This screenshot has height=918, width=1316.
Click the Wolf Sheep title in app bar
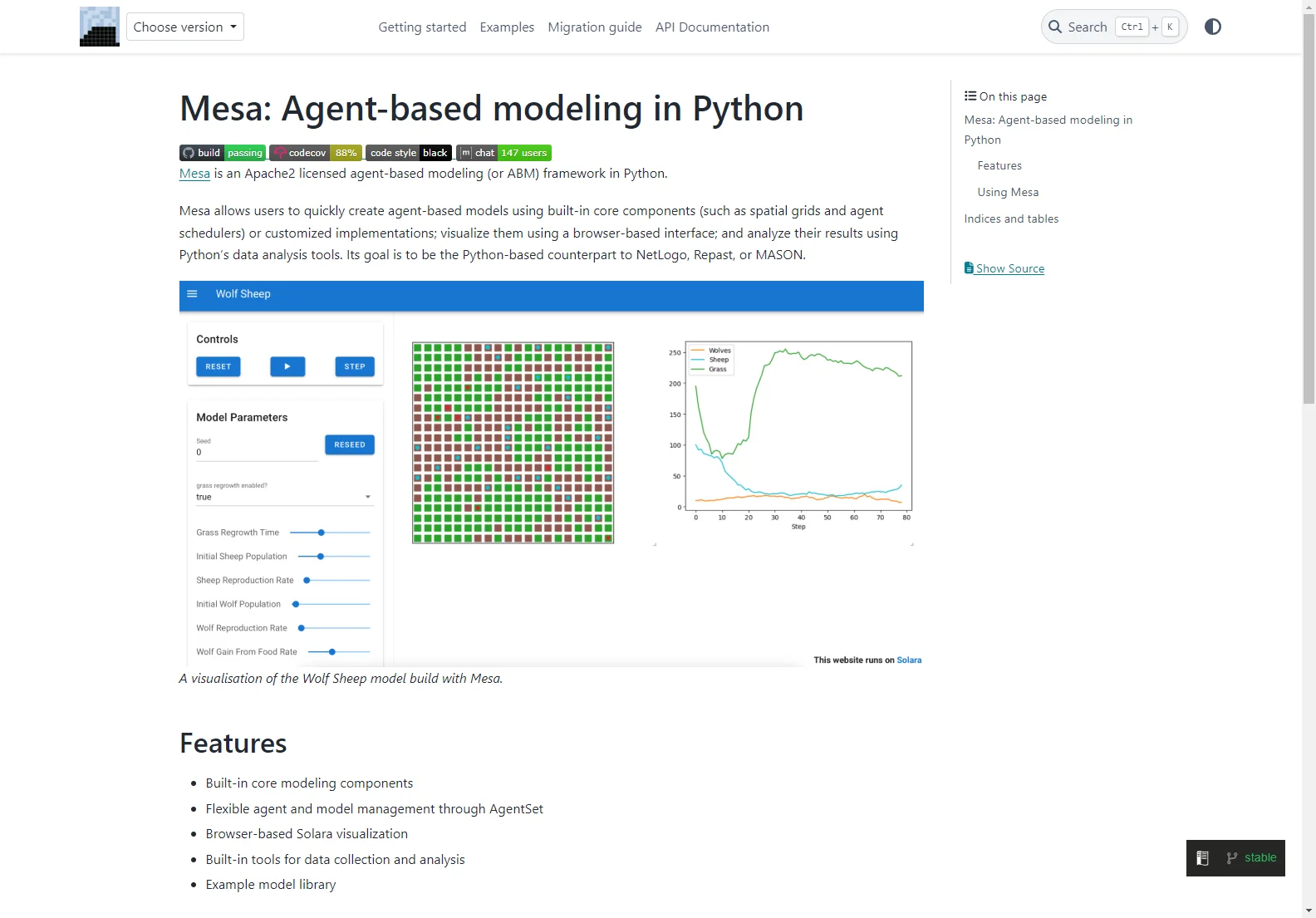[x=243, y=294]
